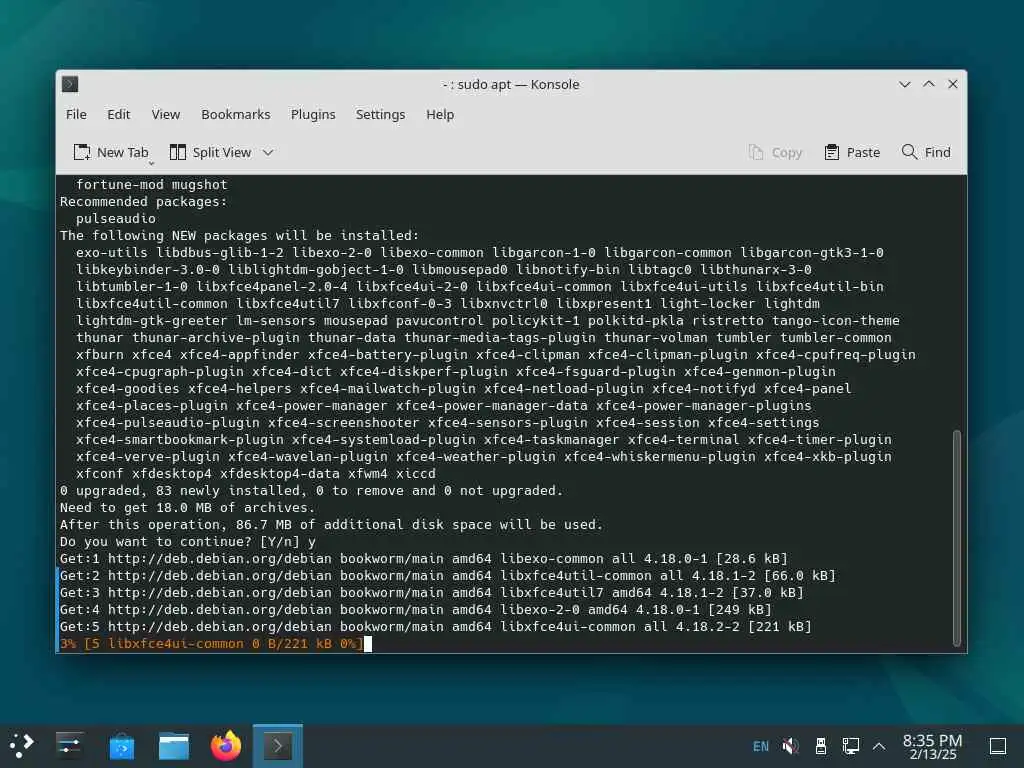This screenshot has height=768, width=1024.
Task: Close the Konsole window
Action: tap(953, 84)
